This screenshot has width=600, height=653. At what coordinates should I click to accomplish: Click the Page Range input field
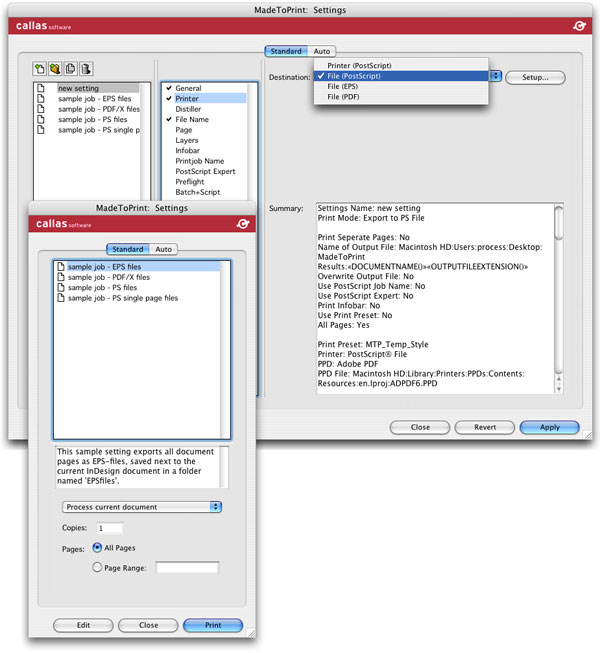coord(187,568)
